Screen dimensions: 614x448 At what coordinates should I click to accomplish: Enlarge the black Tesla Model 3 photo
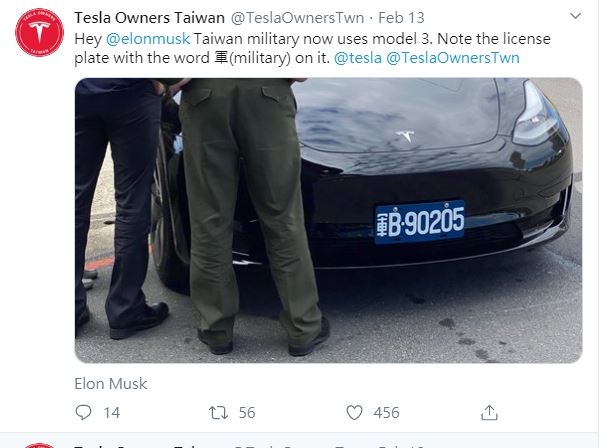tap(329, 220)
